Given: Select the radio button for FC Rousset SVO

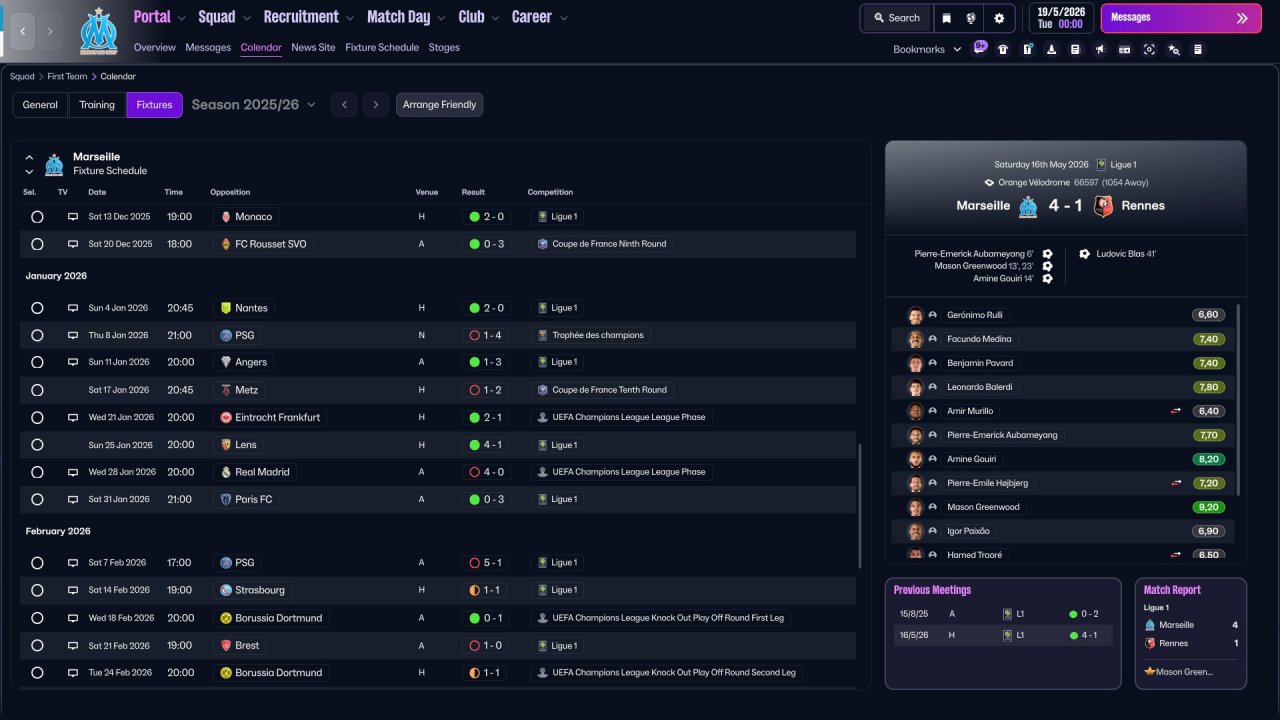Looking at the screenshot, I should pyautogui.click(x=37, y=244).
